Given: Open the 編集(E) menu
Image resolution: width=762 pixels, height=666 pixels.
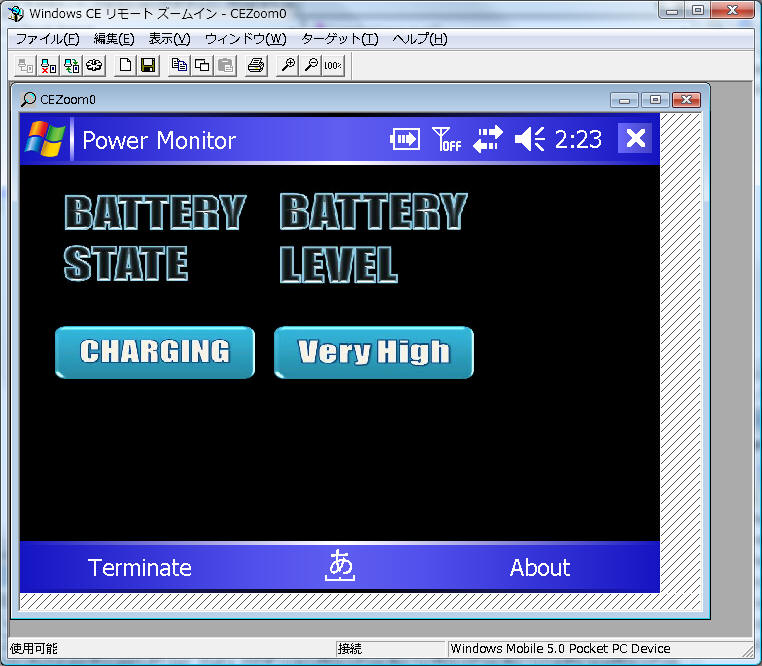Looking at the screenshot, I should tap(114, 39).
